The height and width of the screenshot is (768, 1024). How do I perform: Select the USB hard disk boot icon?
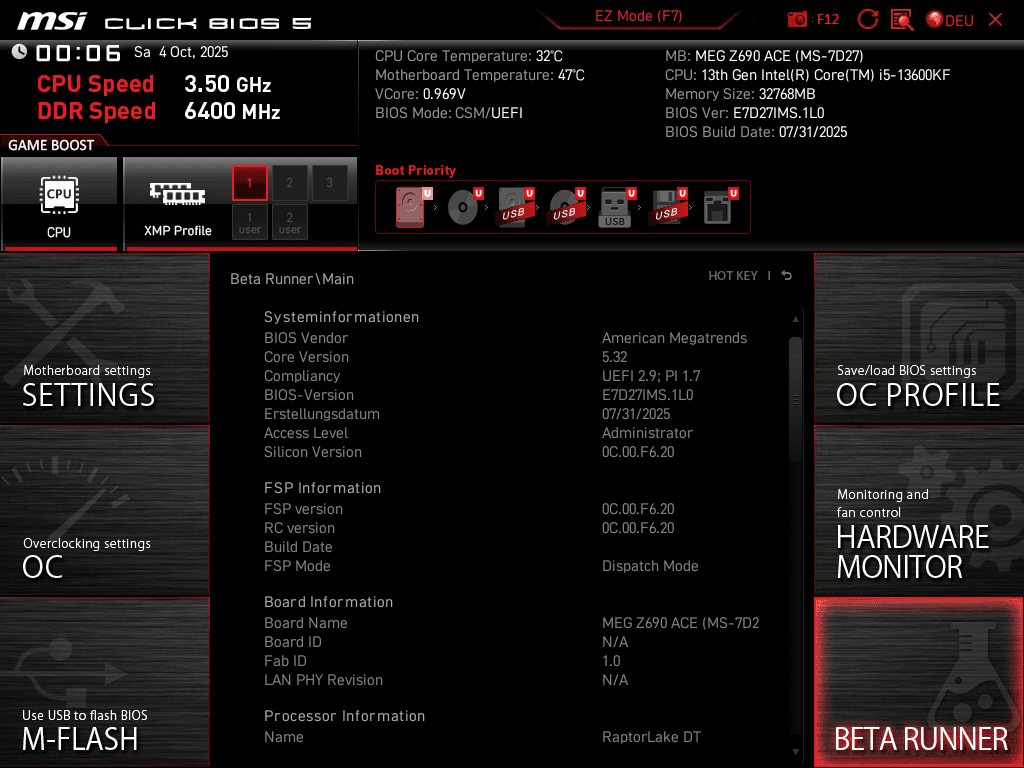(x=515, y=207)
